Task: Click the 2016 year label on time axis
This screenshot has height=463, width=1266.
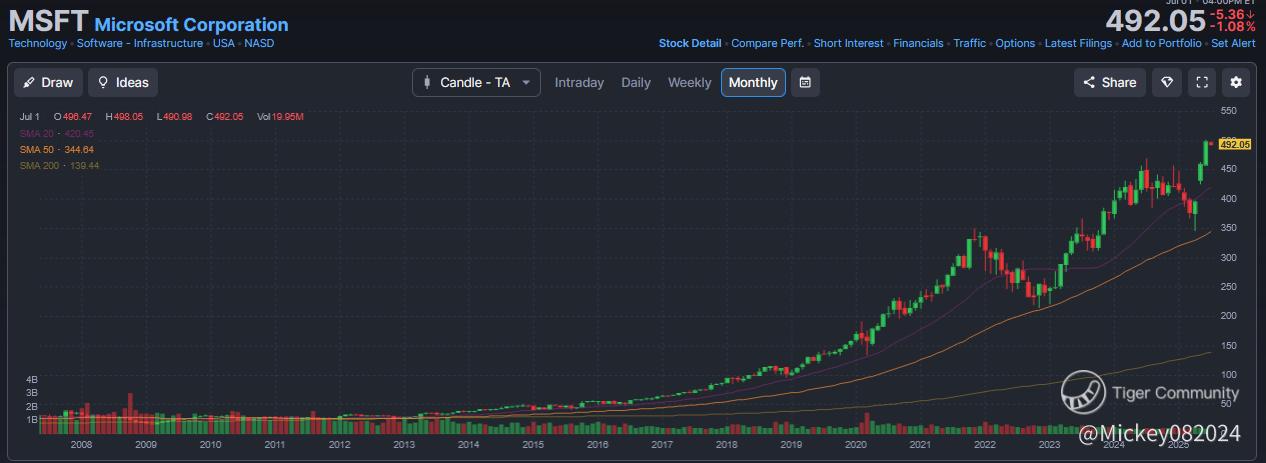Action: tap(597, 445)
